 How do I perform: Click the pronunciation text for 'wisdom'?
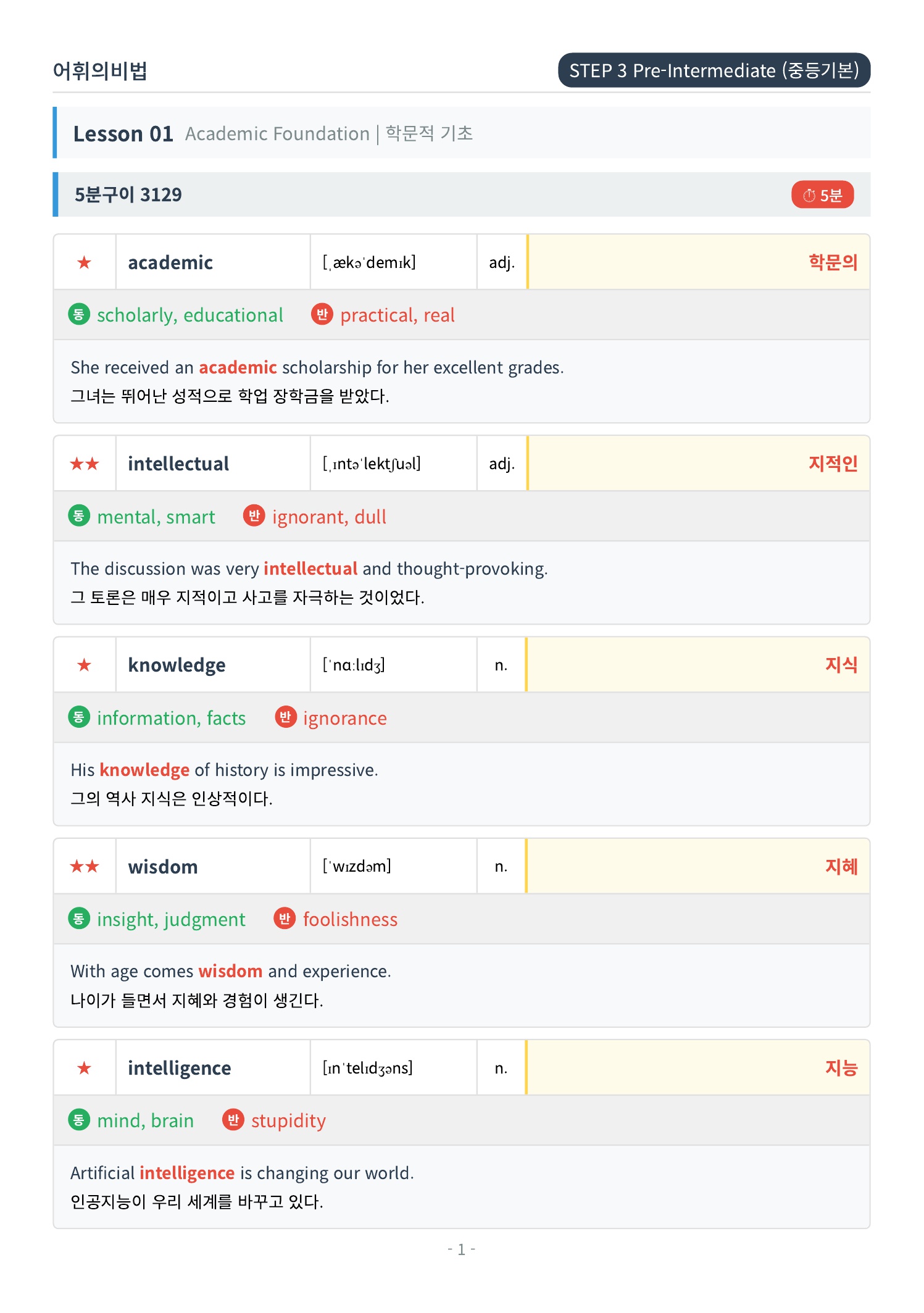point(357,866)
